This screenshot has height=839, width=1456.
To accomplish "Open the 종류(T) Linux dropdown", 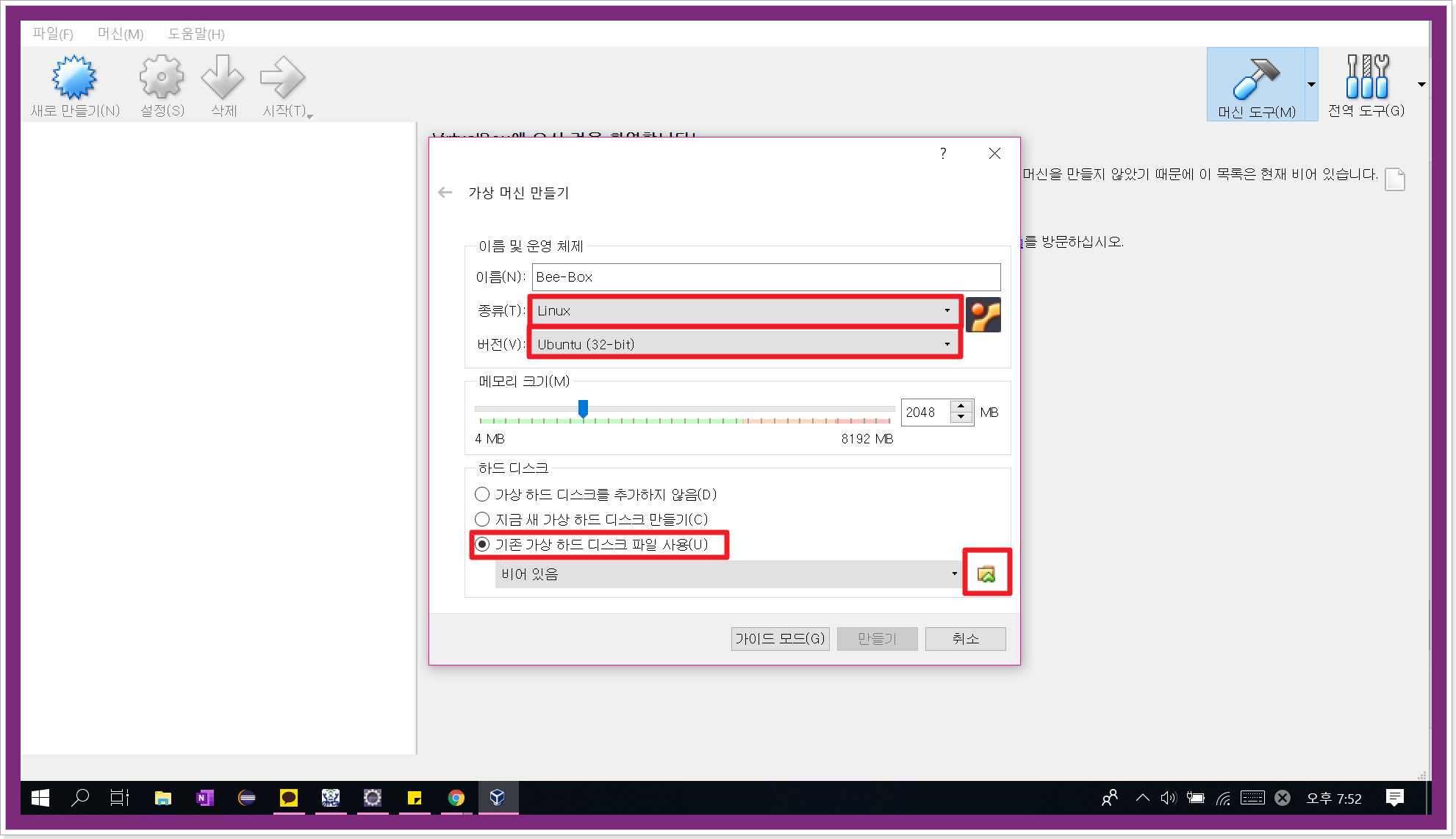I will 745,310.
